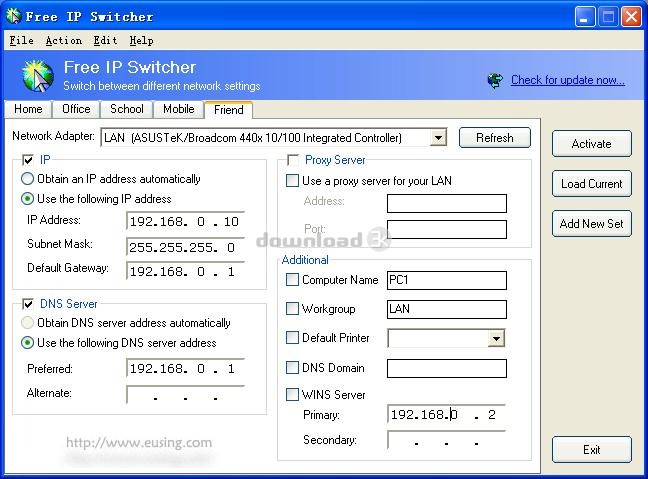Select Obtain an IP address automatically

[x=27, y=179]
